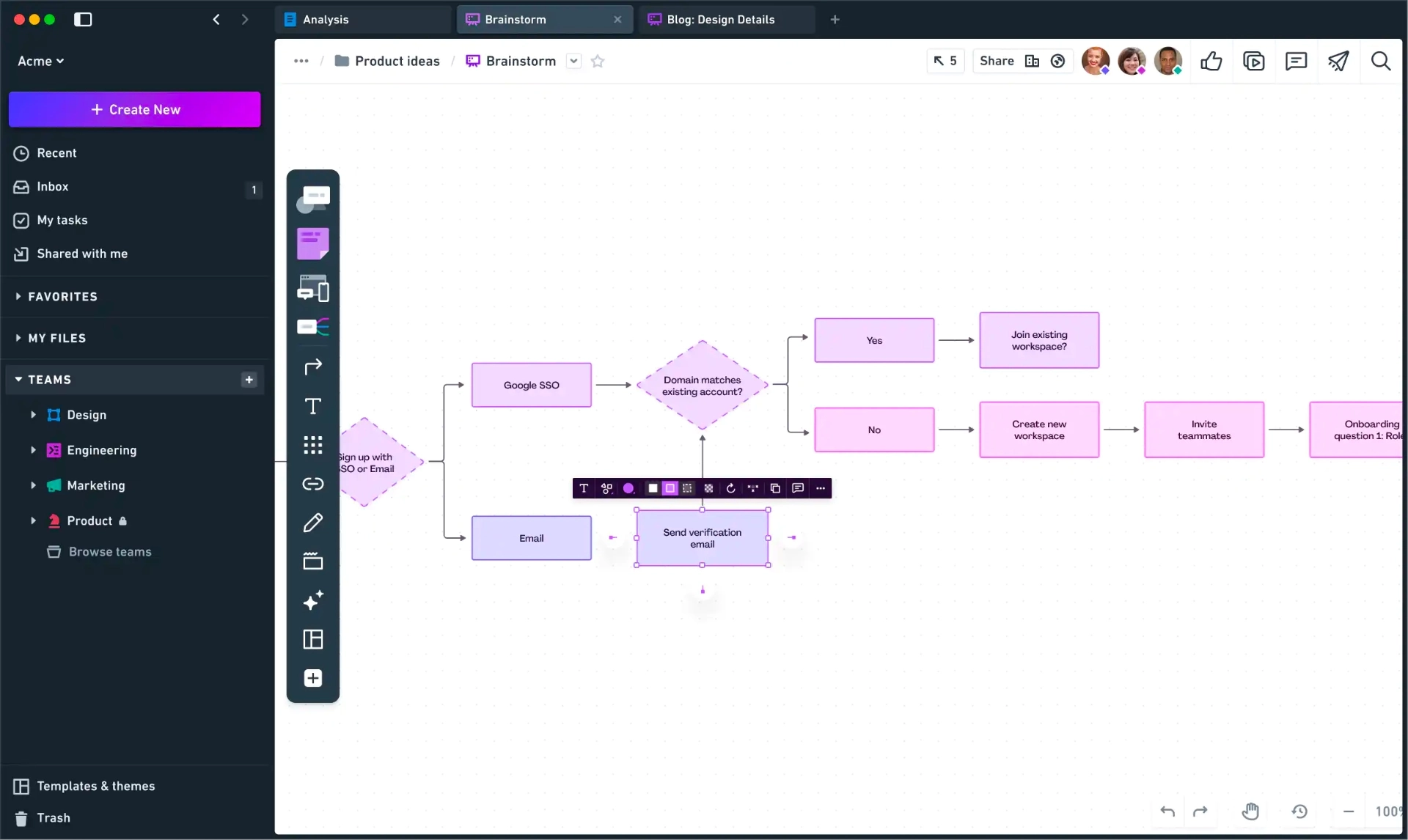Select the dashed border style option
The height and width of the screenshot is (840, 1408).
click(687, 488)
